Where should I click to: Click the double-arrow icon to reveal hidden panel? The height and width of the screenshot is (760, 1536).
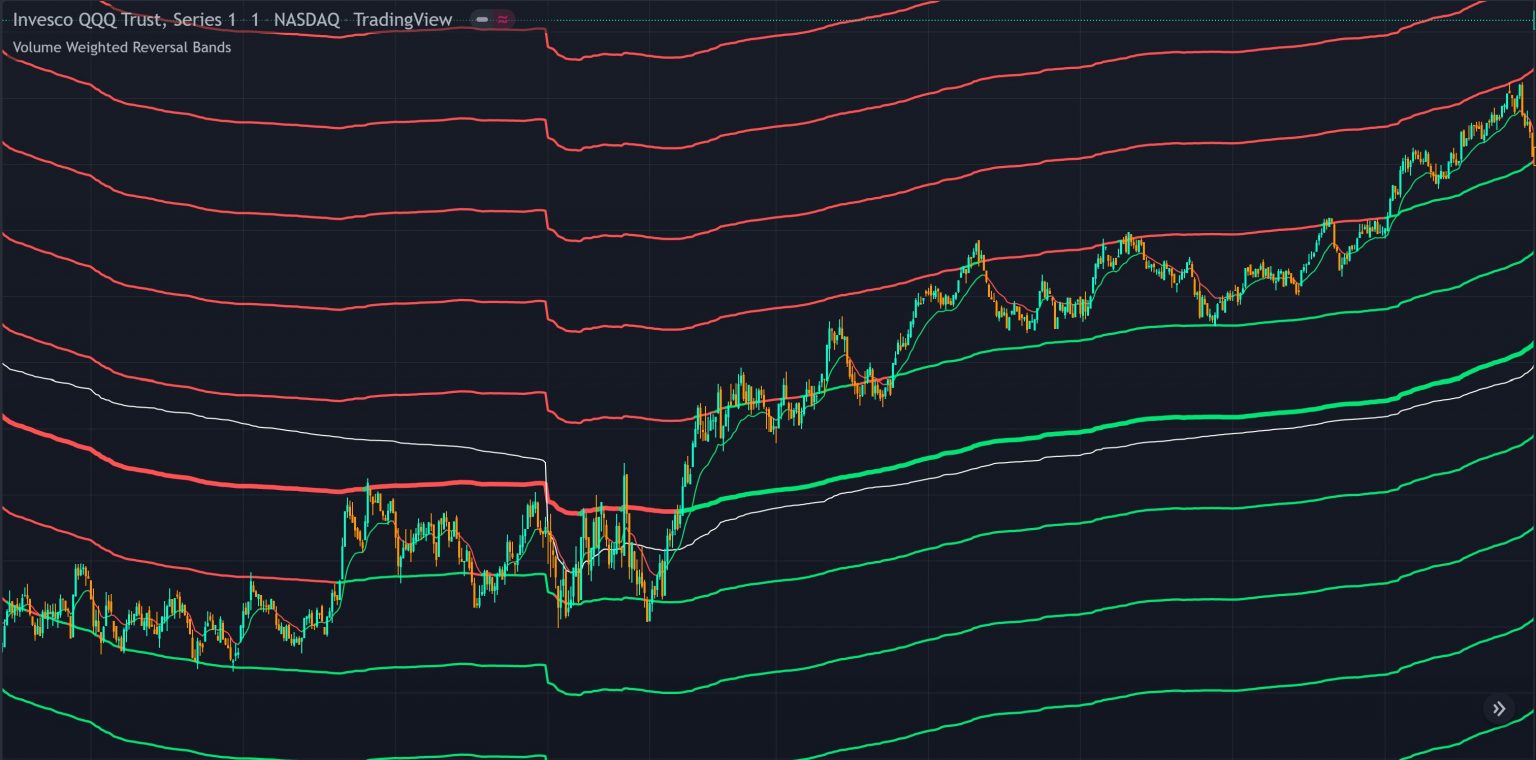(1499, 708)
